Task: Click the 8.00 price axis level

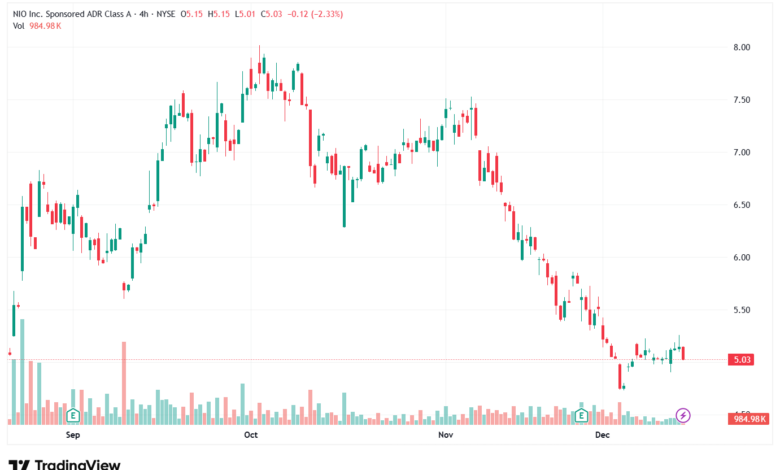Action: coord(741,47)
